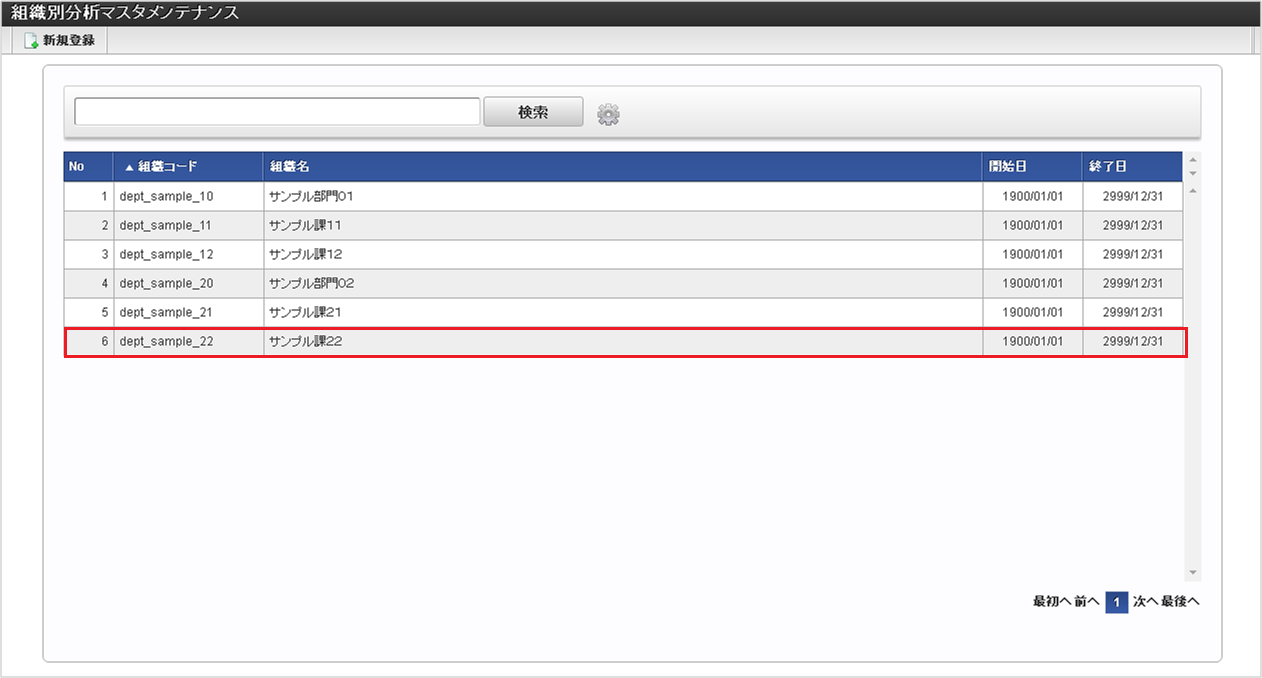
Task: Click the サンプル課12 name cell
Action: (x=623, y=254)
